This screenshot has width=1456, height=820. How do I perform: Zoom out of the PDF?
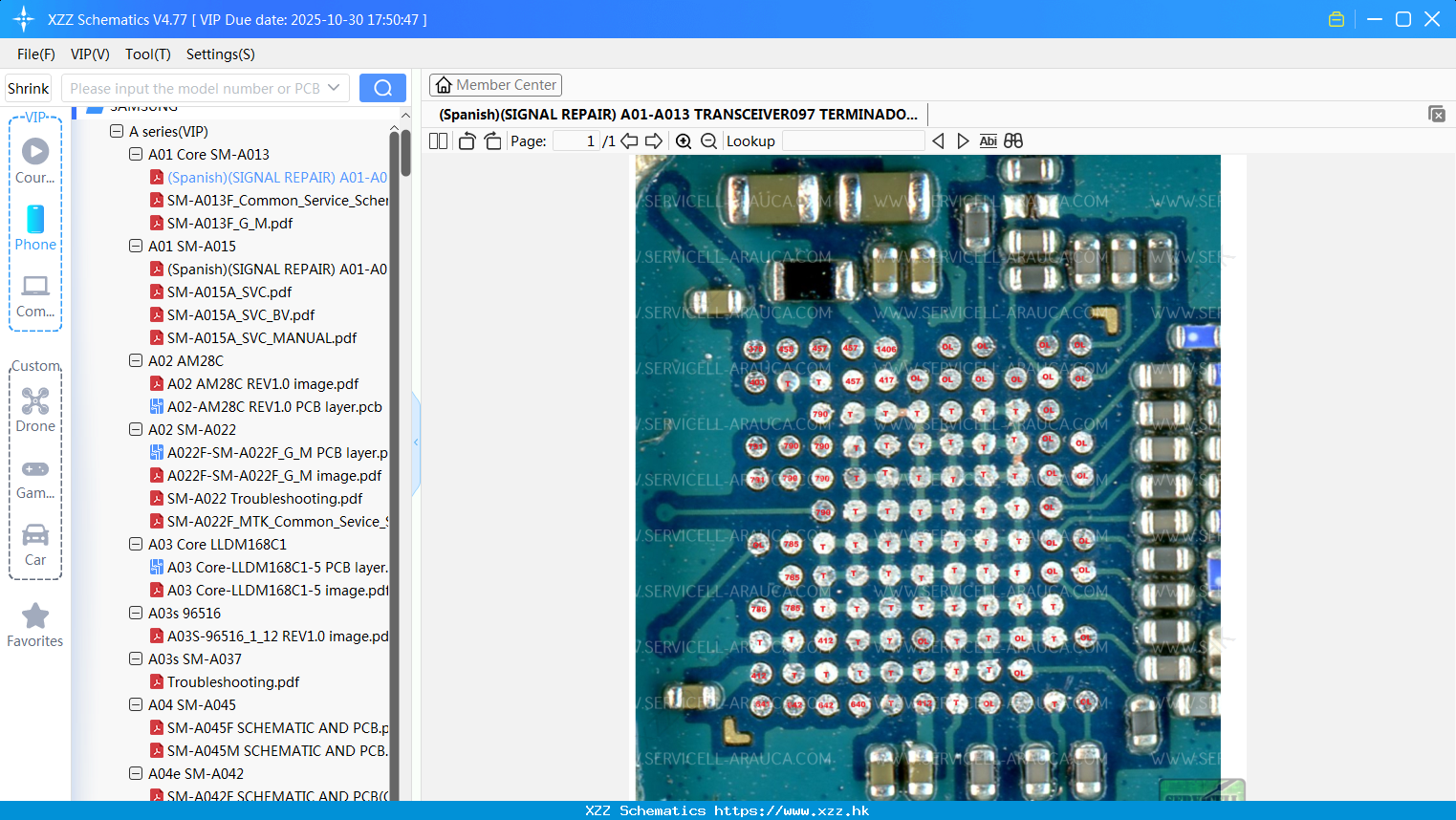pos(708,140)
